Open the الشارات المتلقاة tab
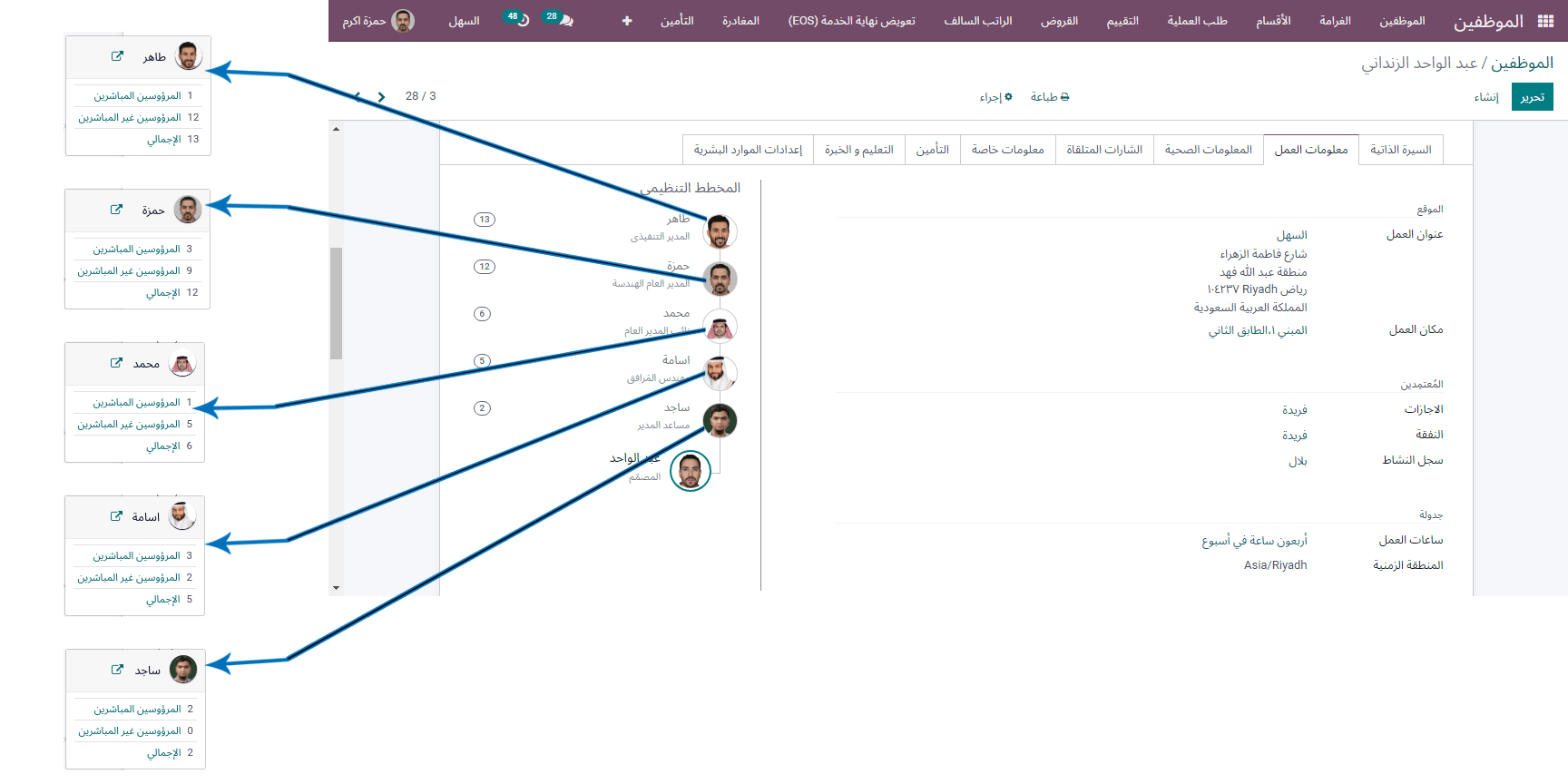Viewport: 1568px width, 784px height. click(x=1104, y=150)
